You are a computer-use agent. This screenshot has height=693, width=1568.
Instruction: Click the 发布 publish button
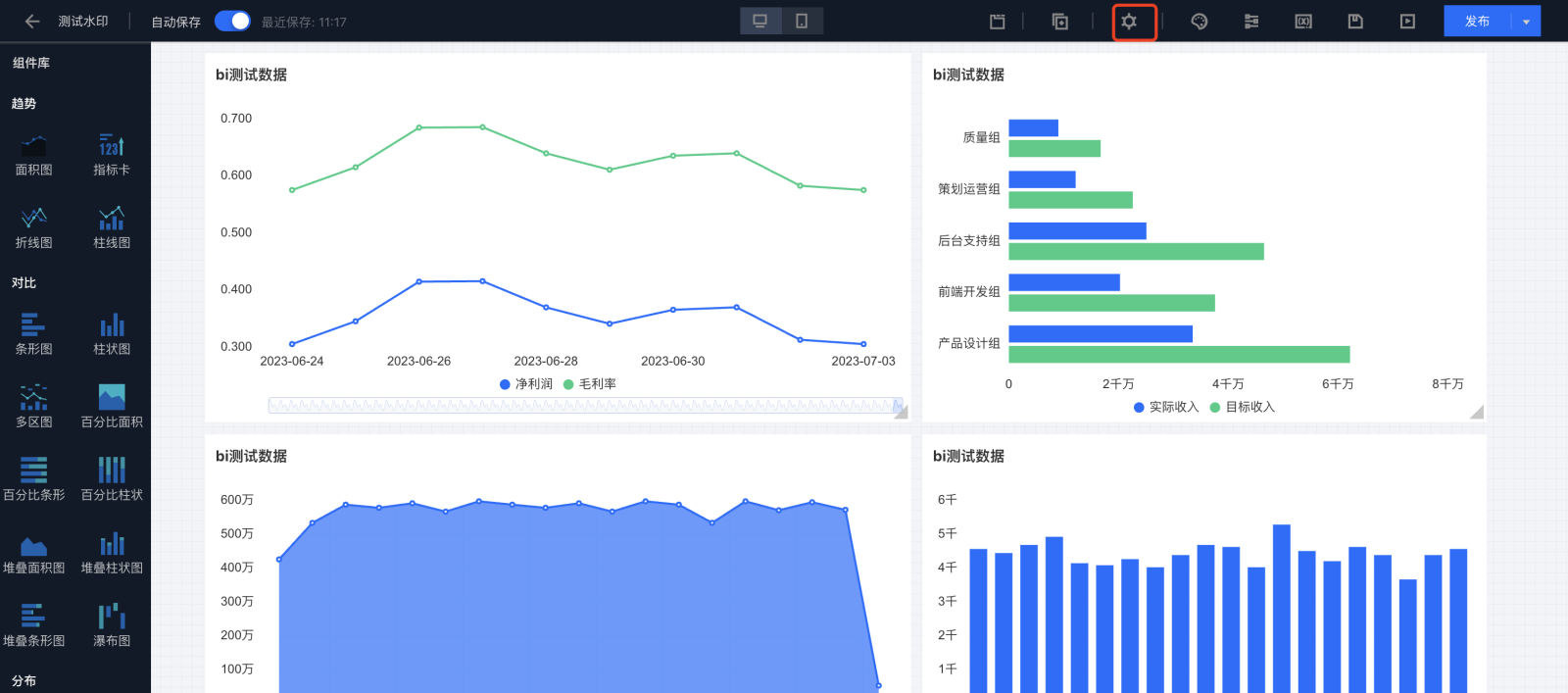point(1477,22)
